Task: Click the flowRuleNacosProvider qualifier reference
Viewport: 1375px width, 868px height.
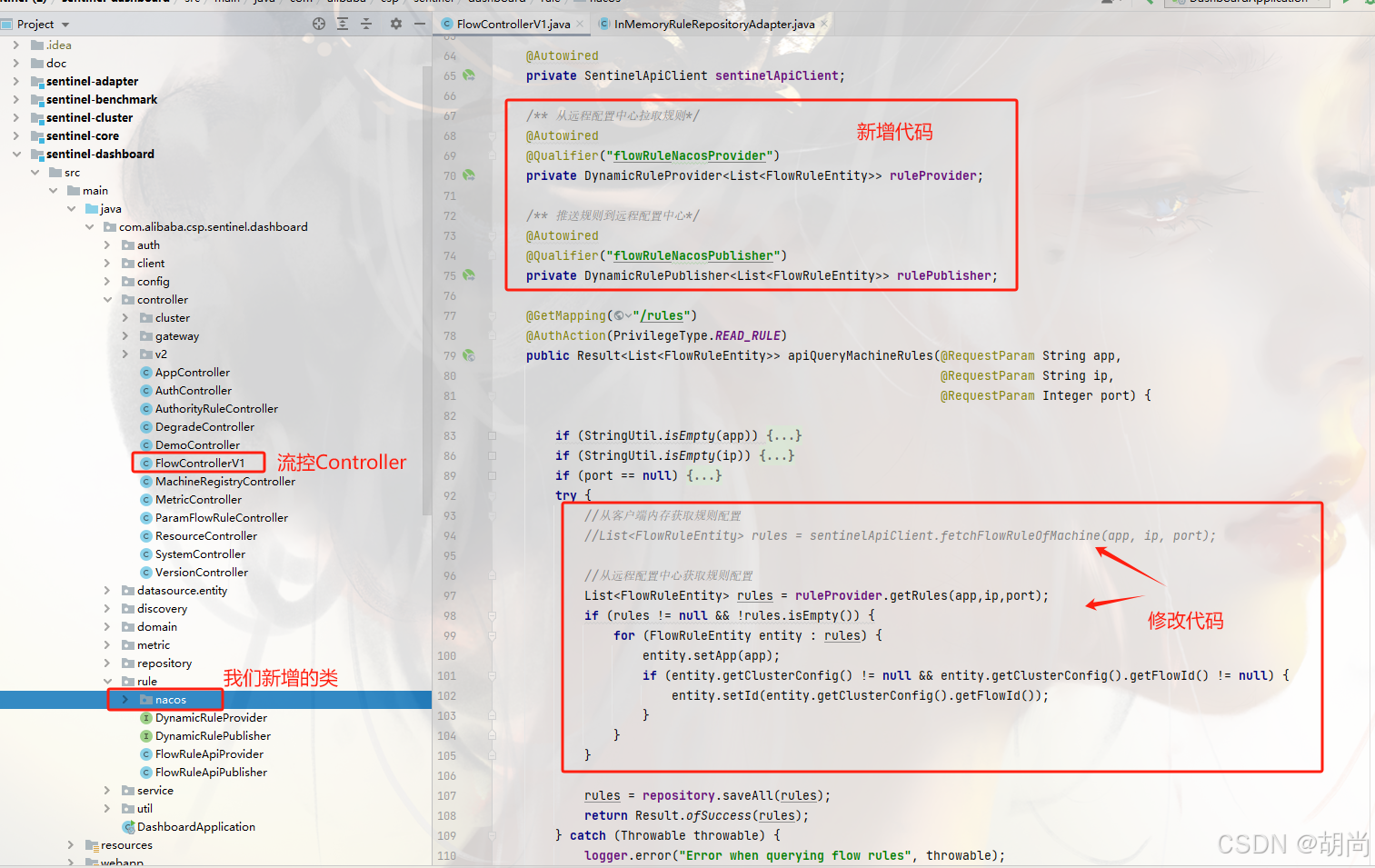Action: pyautogui.click(x=692, y=156)
